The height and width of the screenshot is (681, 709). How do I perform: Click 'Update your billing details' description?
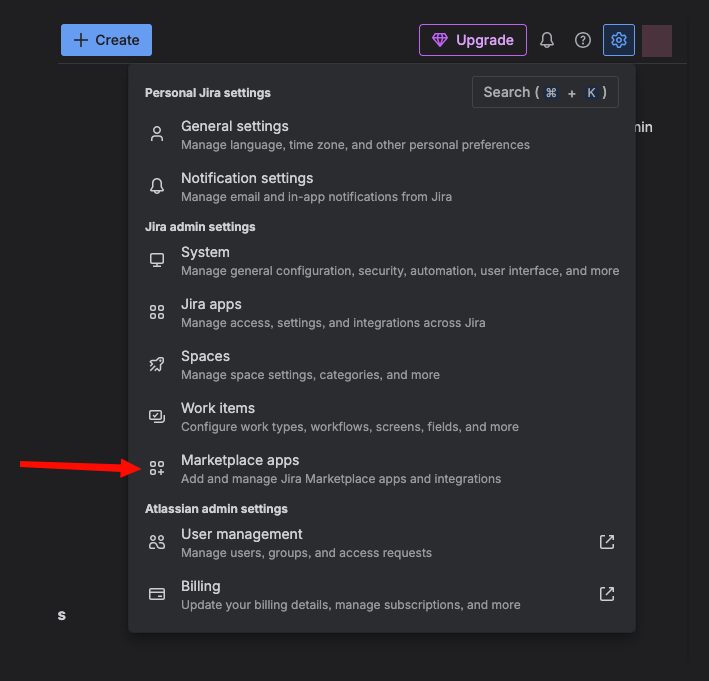click(351, 605)
